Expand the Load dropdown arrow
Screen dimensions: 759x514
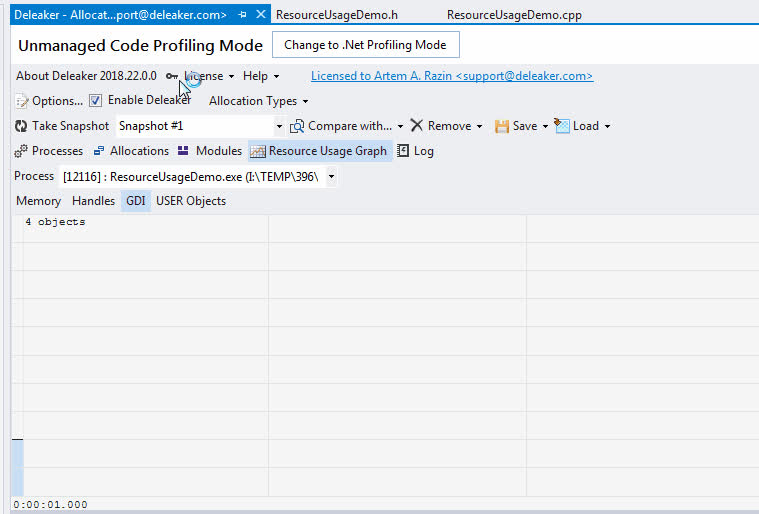coord(607,126)
